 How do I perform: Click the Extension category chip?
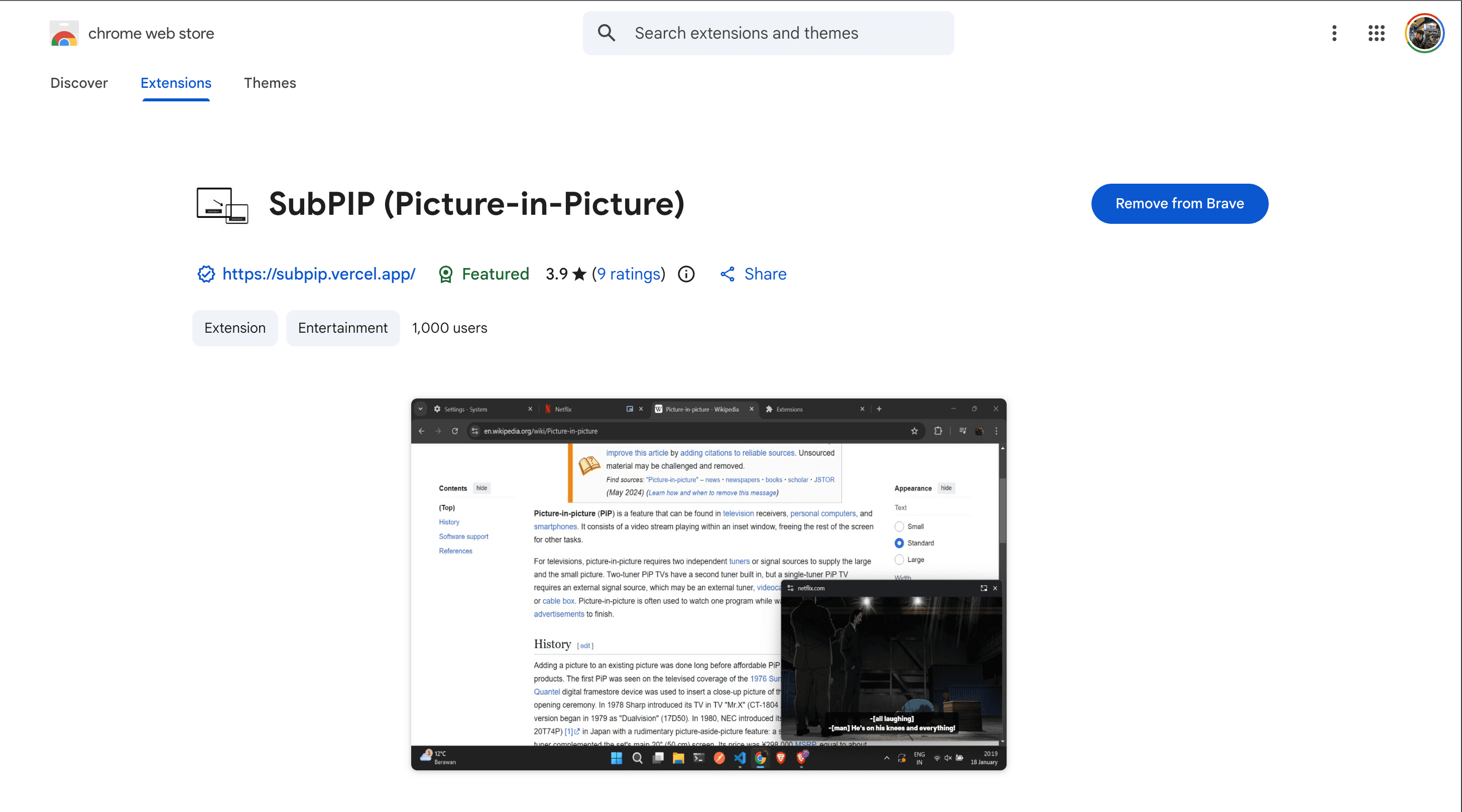[234, 327]
